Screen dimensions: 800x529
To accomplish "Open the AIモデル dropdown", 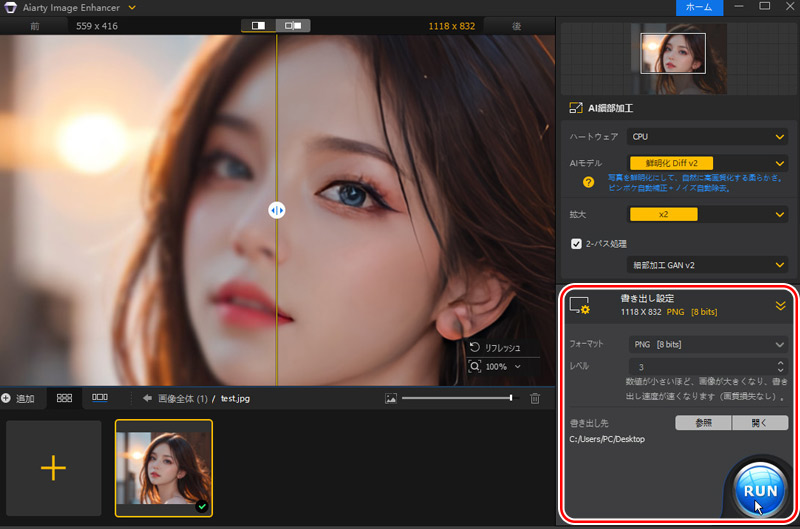I will tap(708, 163).
